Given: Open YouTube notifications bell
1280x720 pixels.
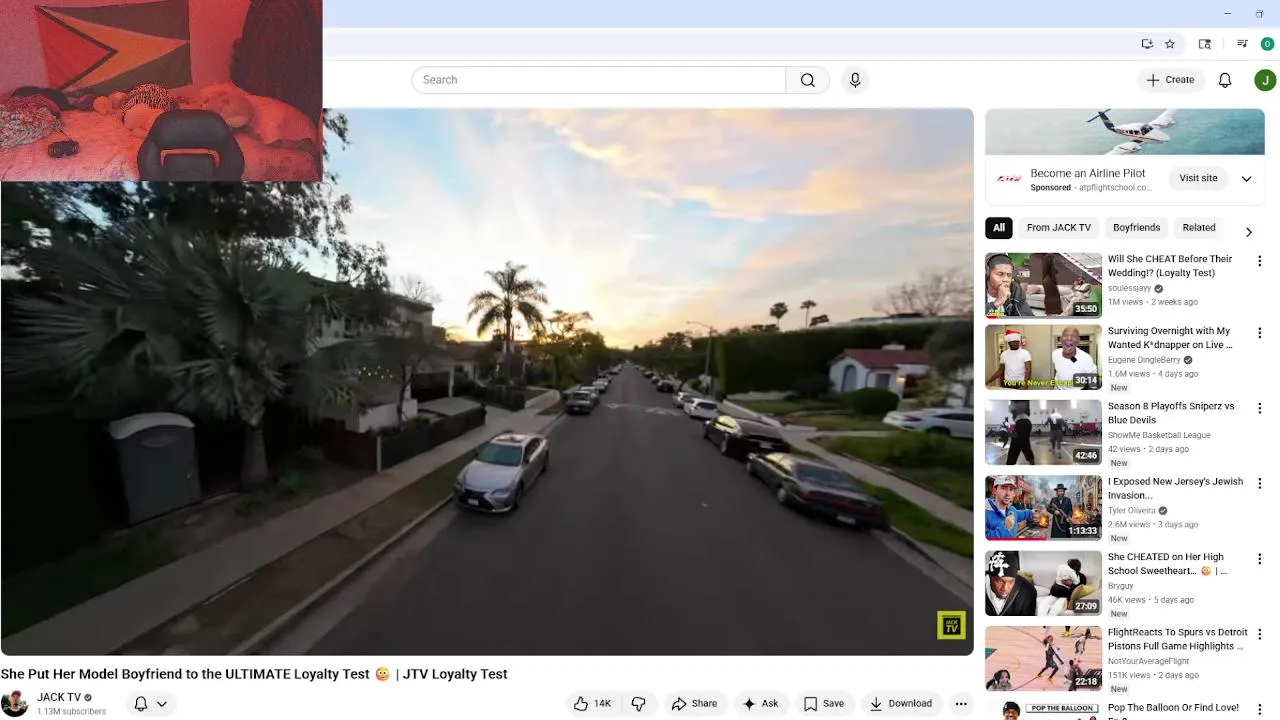Looking at the screenshot, I should point(1225,80).
